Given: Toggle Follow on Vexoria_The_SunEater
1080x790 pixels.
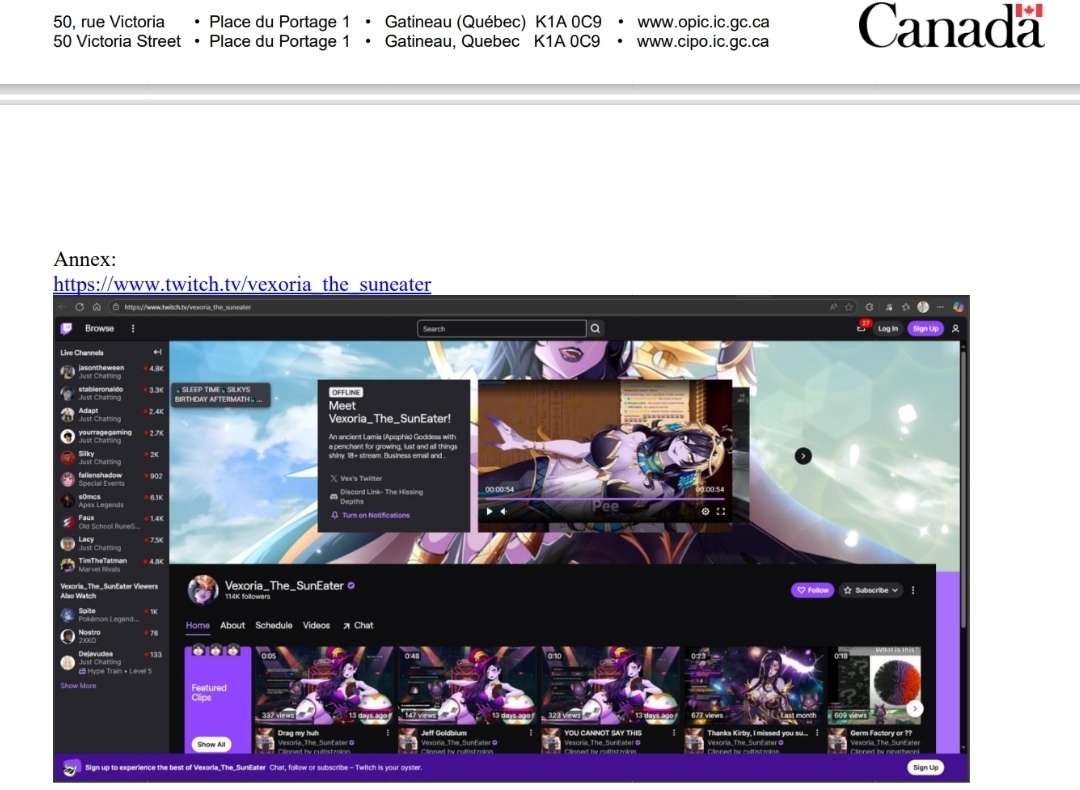Looking at the screenshot, I should [x=812, y=590].
